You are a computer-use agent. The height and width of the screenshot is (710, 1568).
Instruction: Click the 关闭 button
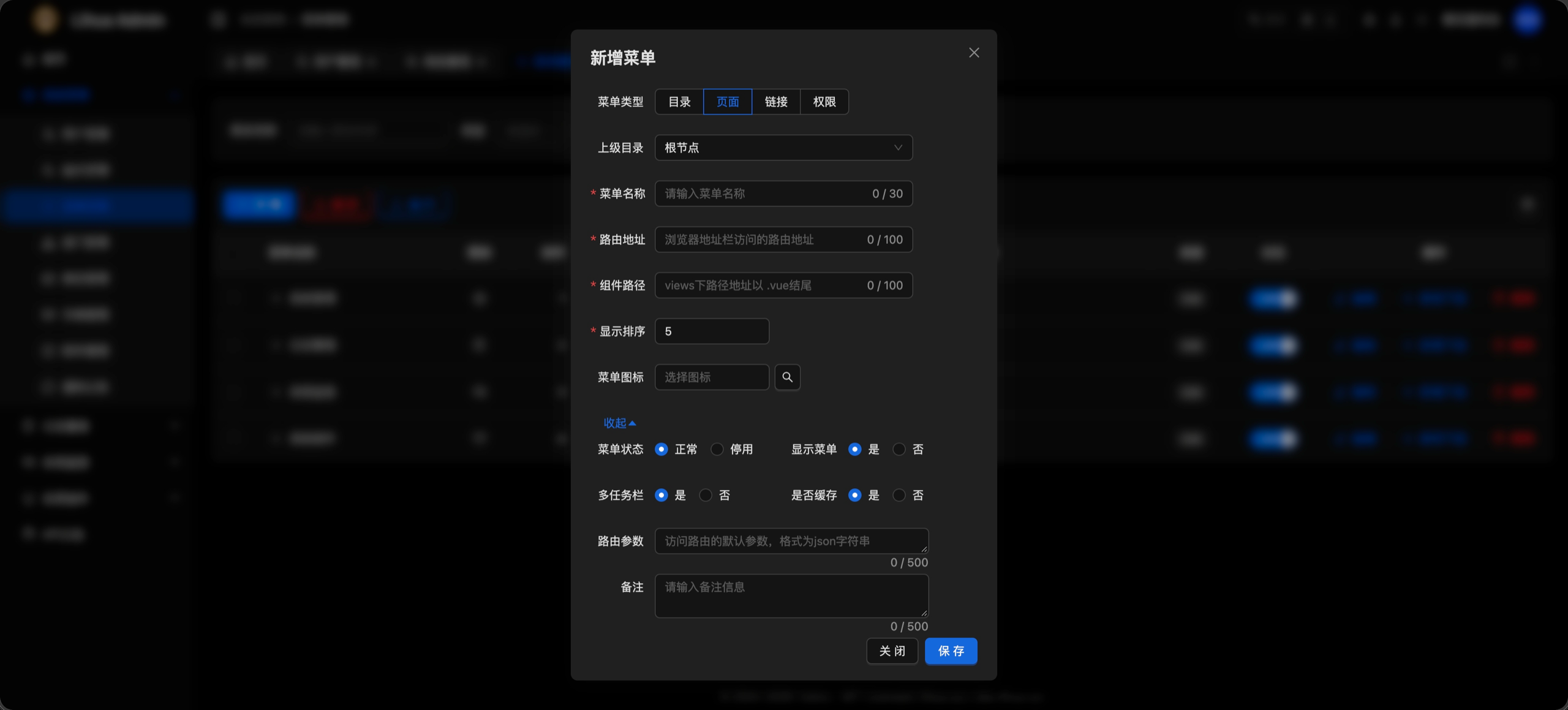tap(892, 651)
